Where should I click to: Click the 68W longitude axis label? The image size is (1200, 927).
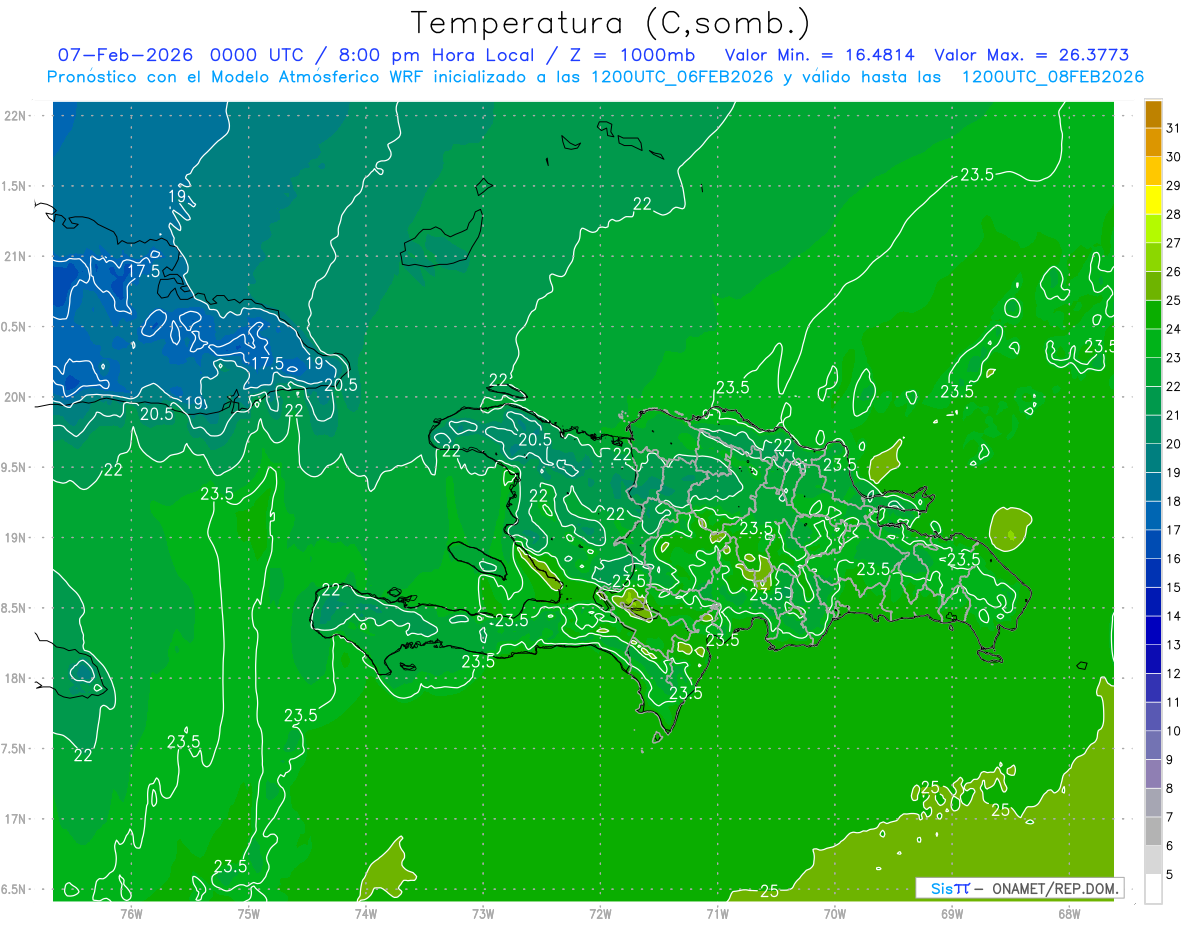tap(1068, 913)
